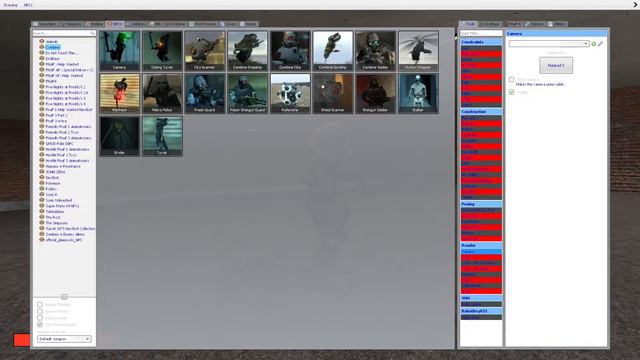Toggle the Disable Thinking checkbox
The width and height of the screenshot is (640, 360).
click(x=40, y=304)
